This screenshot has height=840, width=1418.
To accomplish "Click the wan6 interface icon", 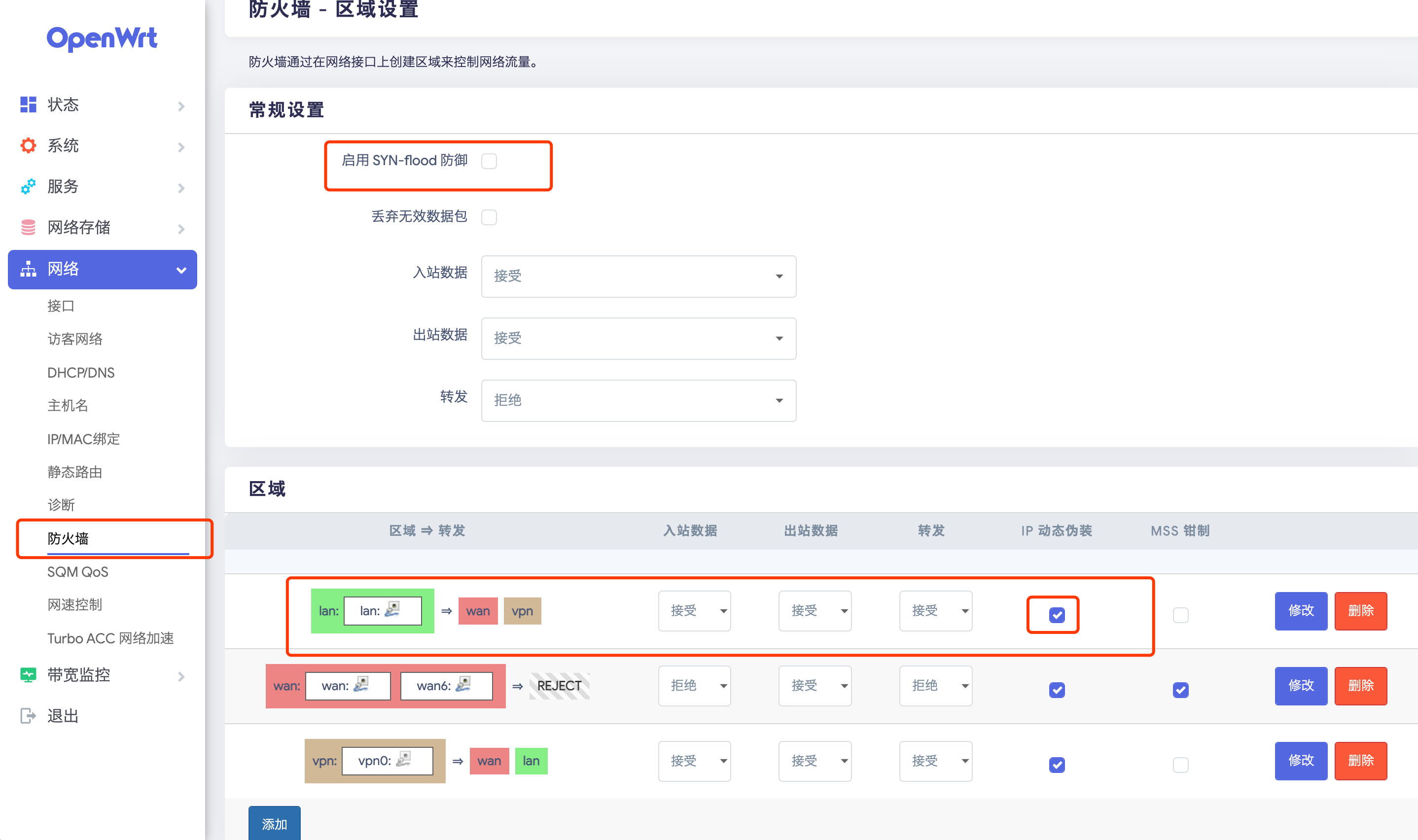I will pos(463,684).
